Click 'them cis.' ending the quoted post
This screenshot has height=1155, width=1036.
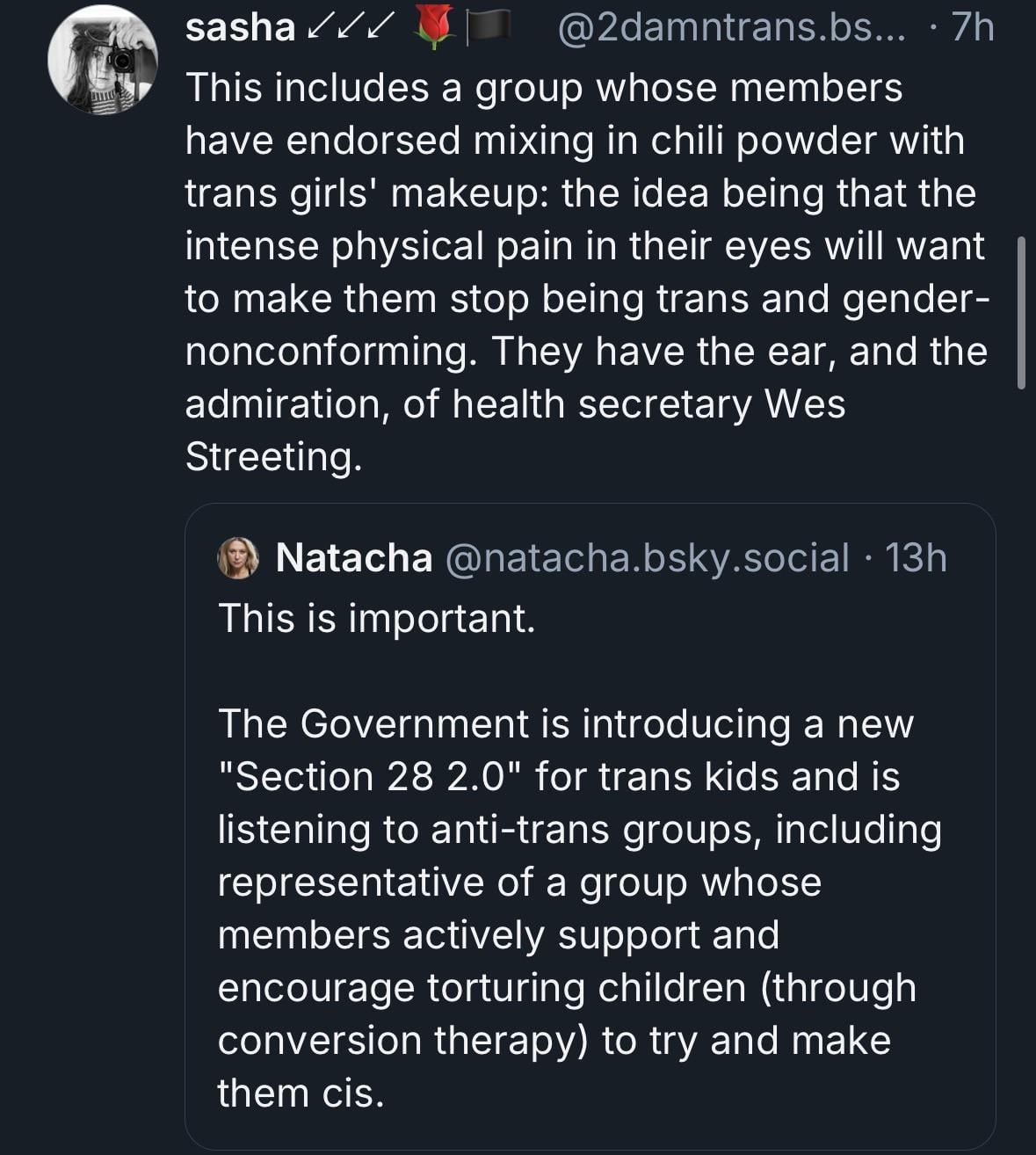301,1093
